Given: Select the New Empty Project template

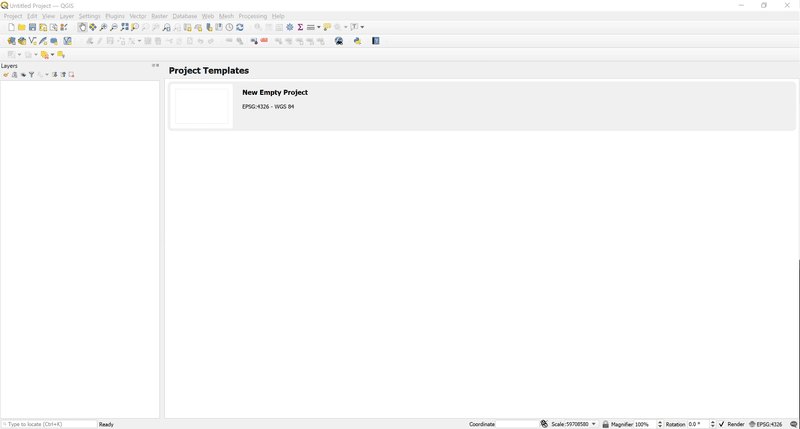Looking at the screenshot, I should coord(482,106).
